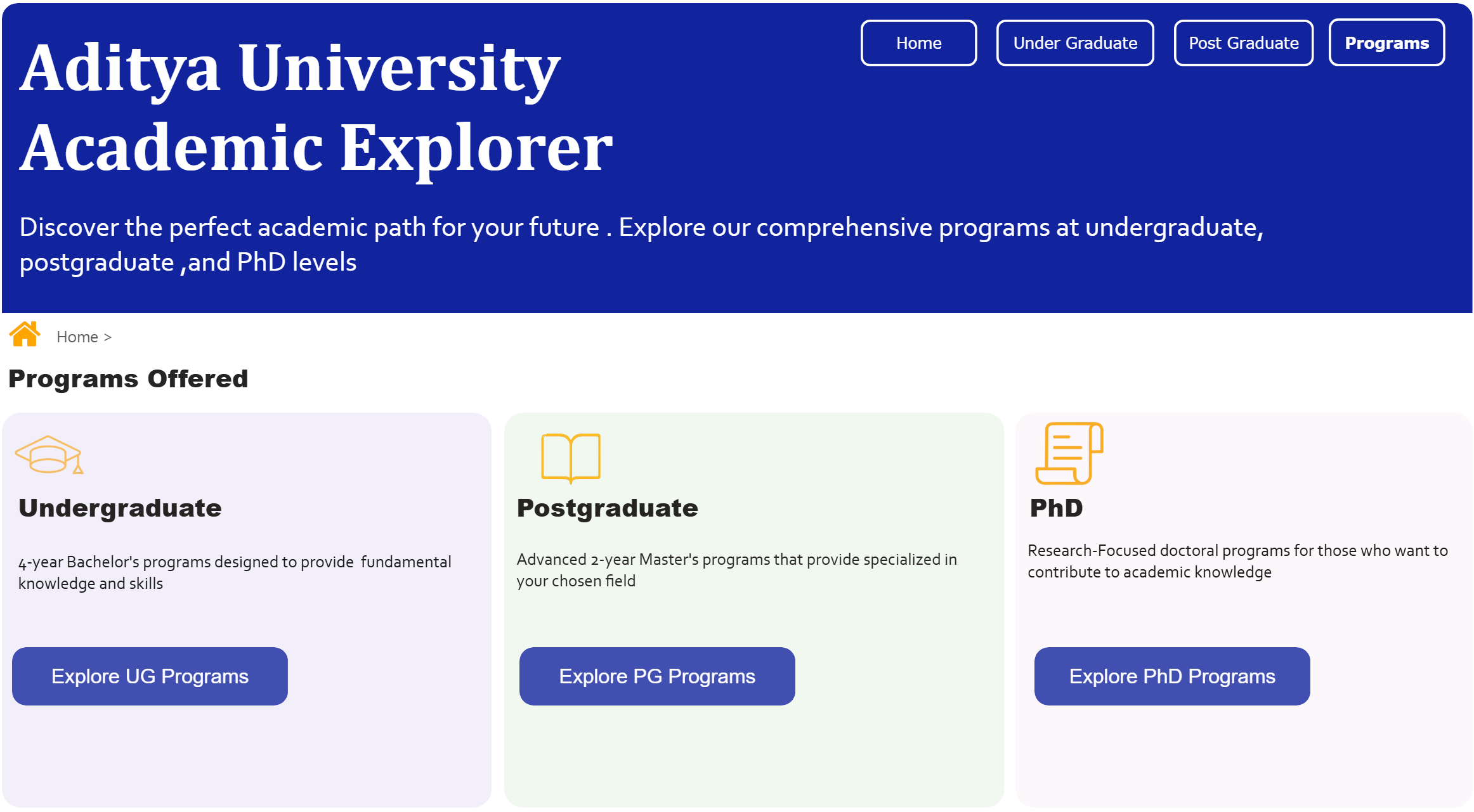
Task: Open the Home navigation tab
Action: point(918,43)
